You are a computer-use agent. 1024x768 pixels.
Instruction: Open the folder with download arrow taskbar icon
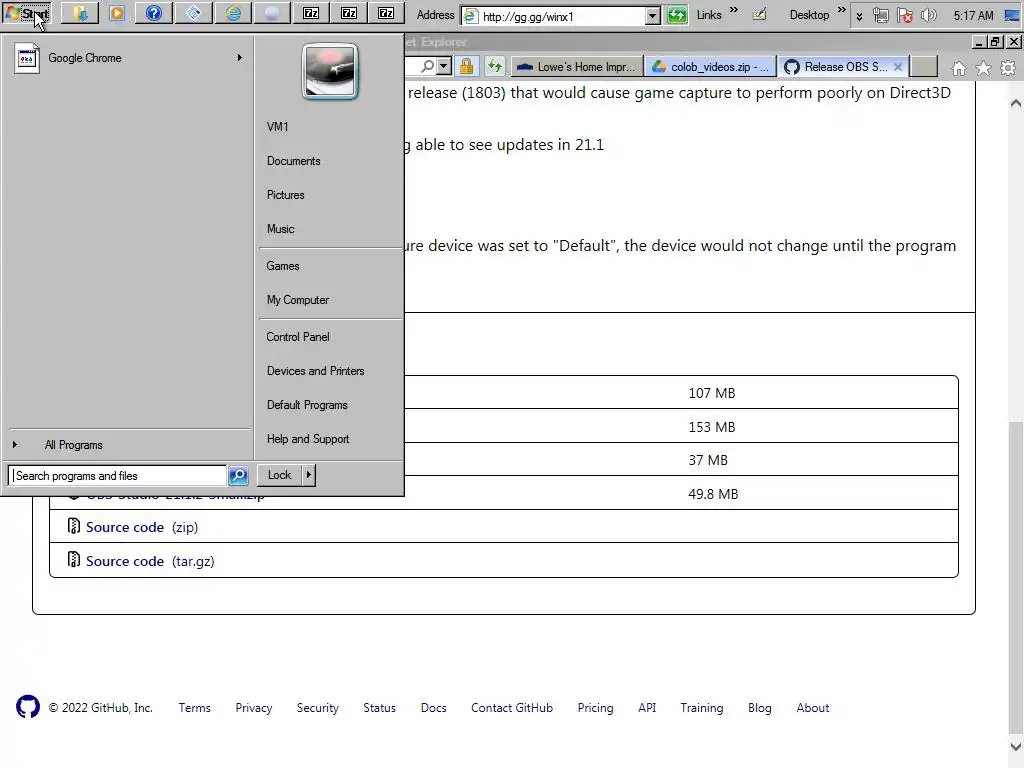coord(80,13)
